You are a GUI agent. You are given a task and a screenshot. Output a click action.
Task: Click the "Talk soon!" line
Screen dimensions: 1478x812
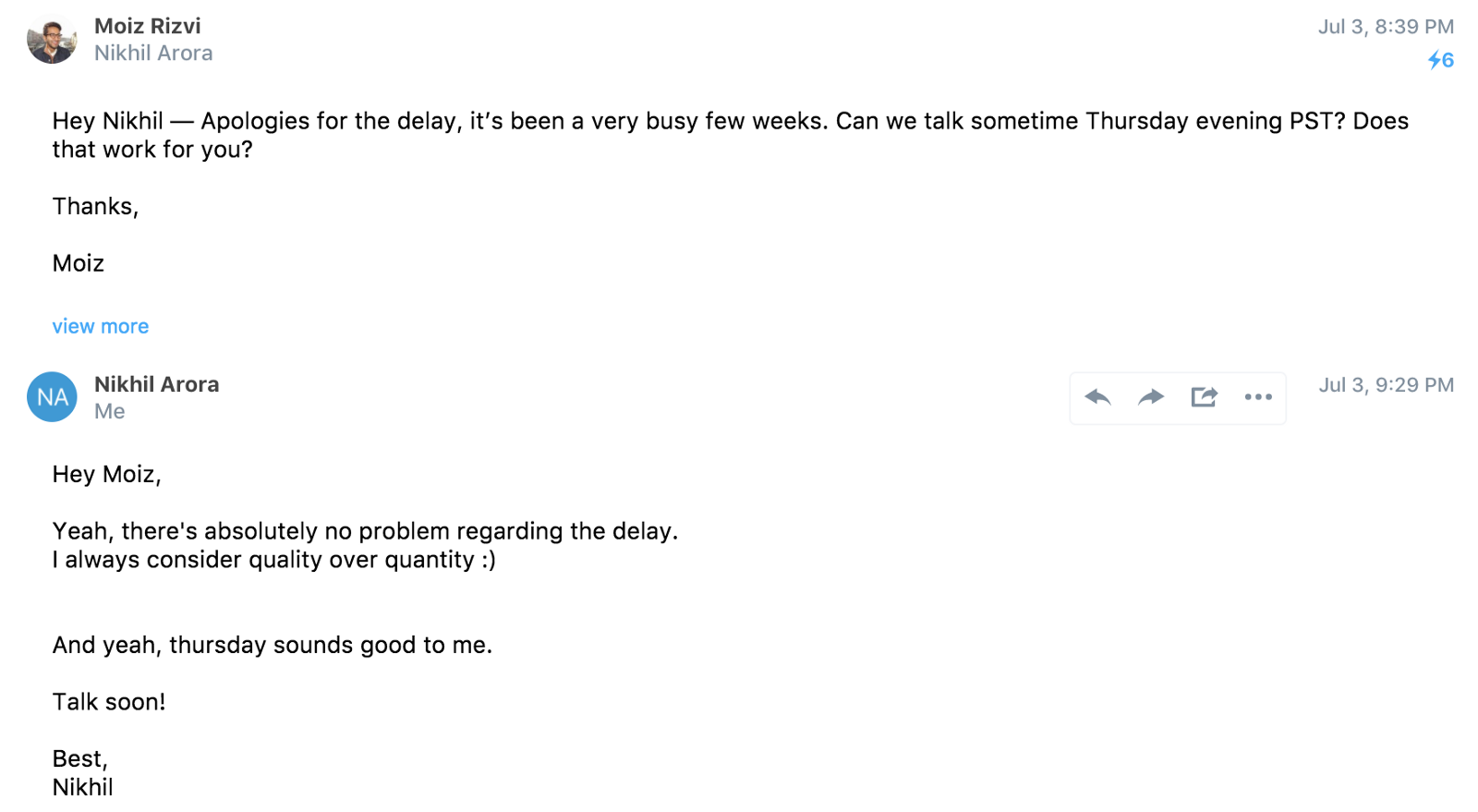[x=109, y=702]
